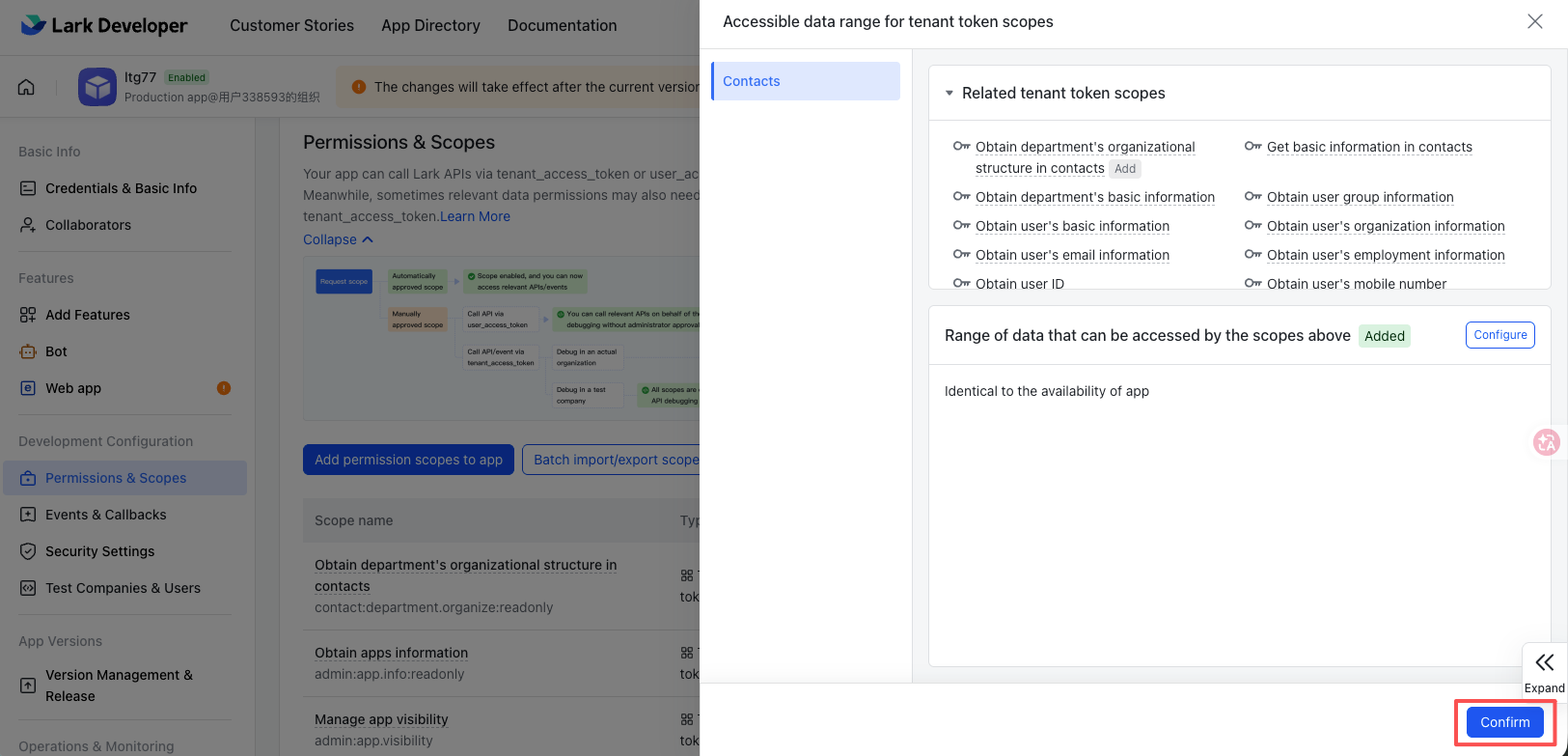This screenshot has height=756, width=1568.
Task: Open Security Settings from the sidebar
Action: [99, 551]
